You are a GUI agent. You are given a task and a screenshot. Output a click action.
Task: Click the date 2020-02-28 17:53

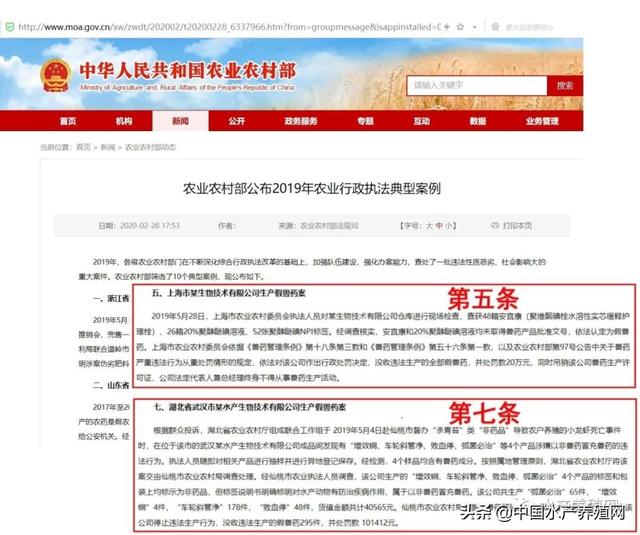[x=150, y=226]
